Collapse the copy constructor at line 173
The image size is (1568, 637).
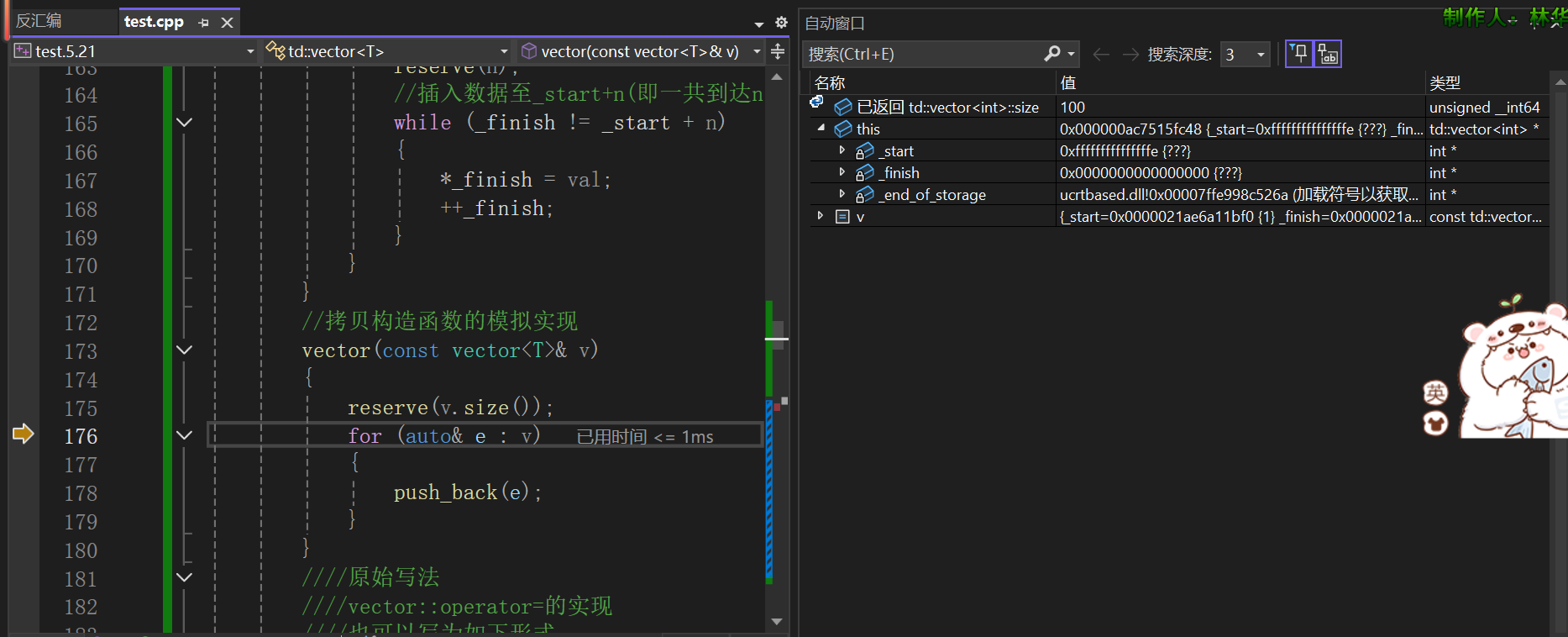tap(185, 350)
